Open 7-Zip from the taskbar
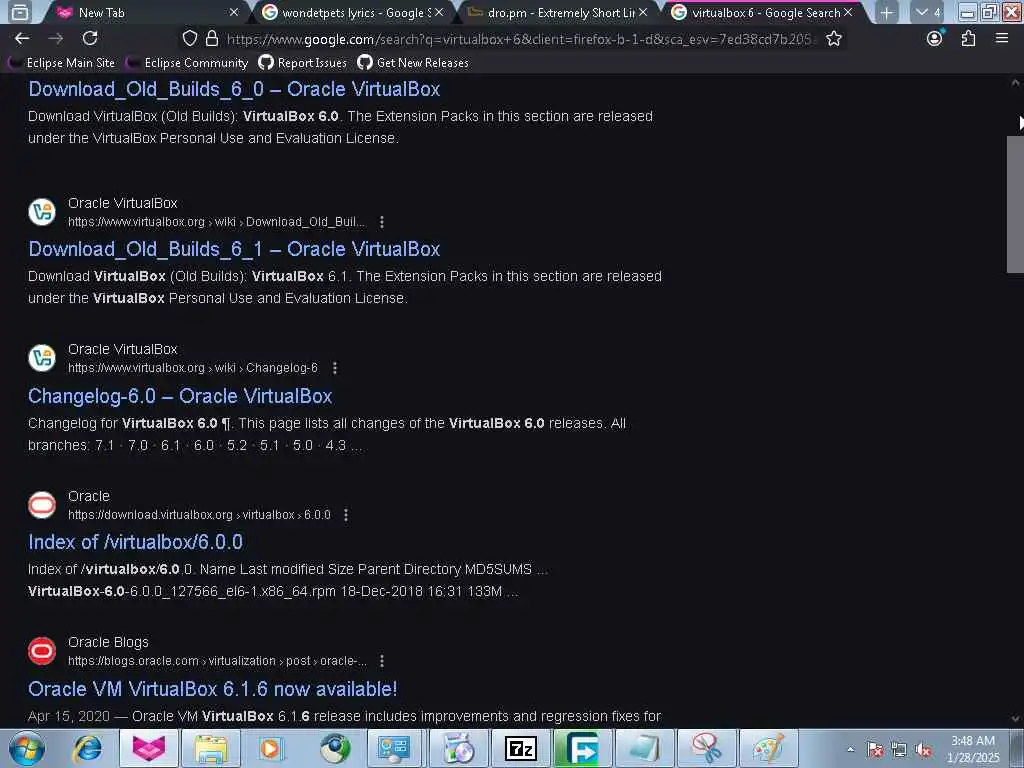Screen dimensions: 1024x768 520,748
